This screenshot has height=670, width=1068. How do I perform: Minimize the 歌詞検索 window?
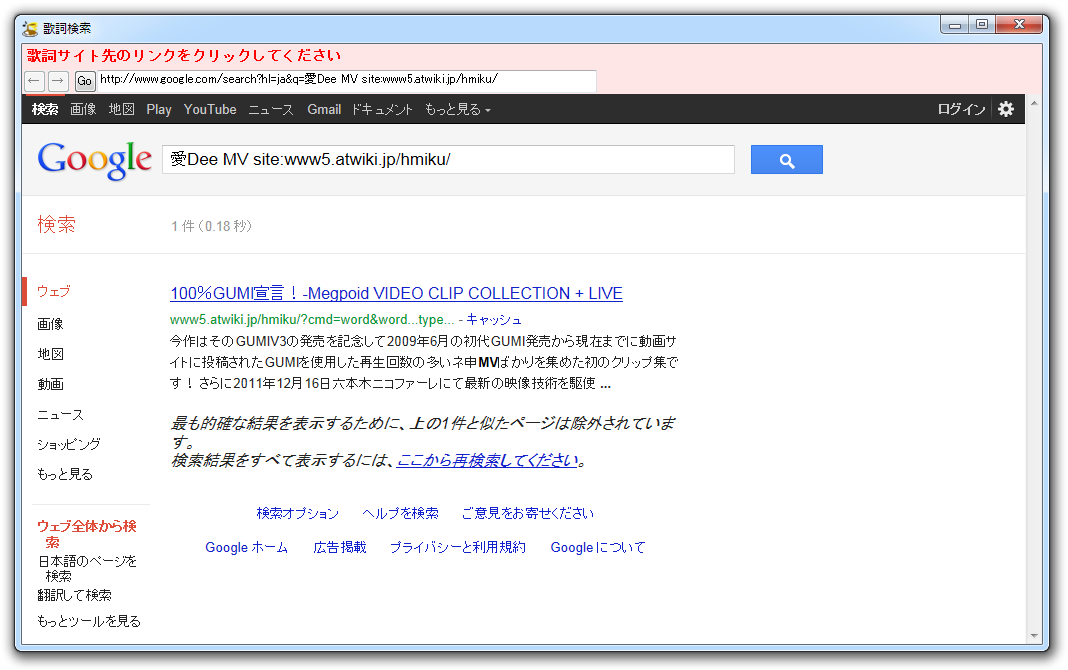[955, 25]
